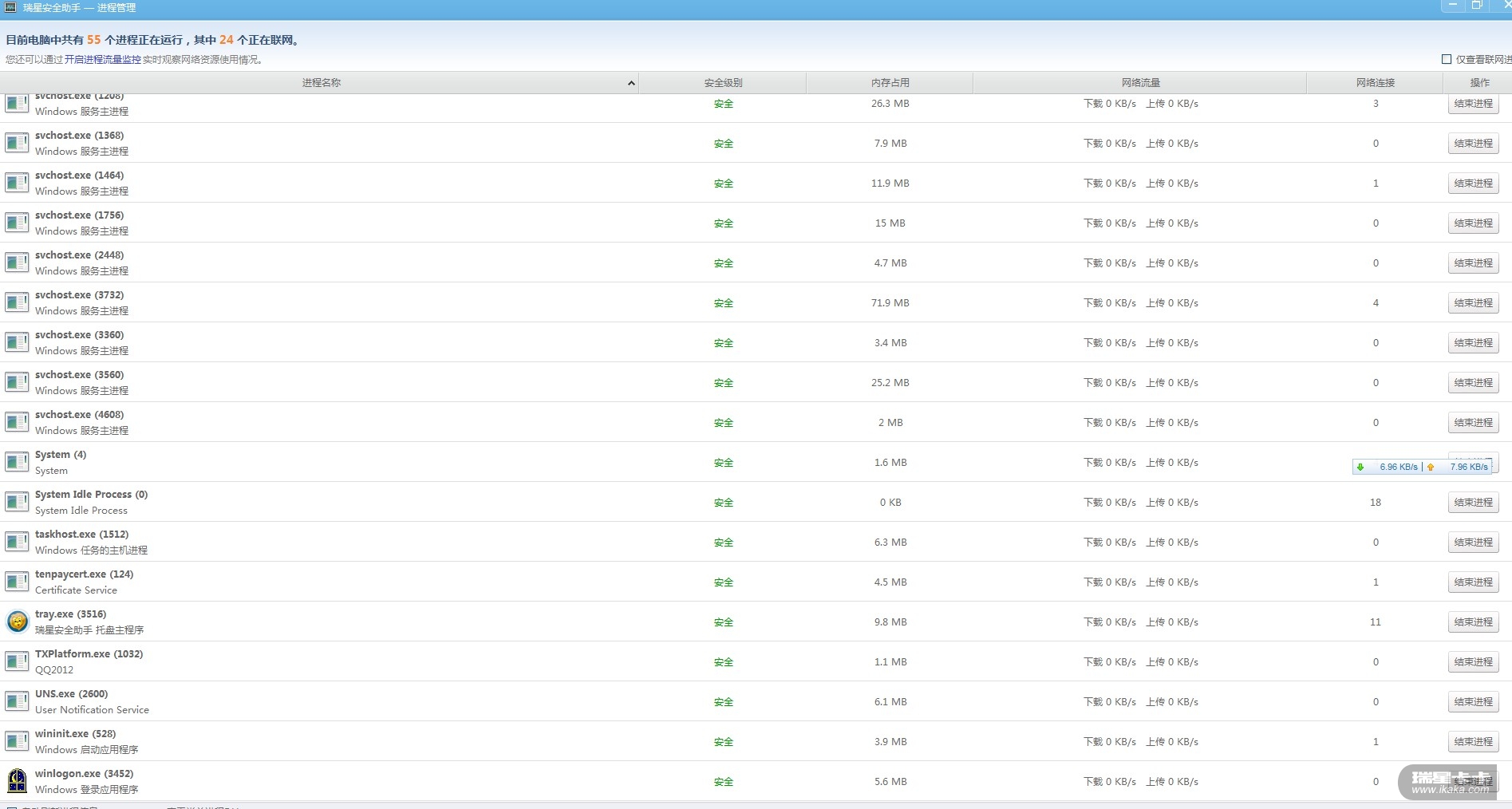This screenshot has width=1512, height=809.
Task: Click network traffic cell for UNS.exe
Action: [1140, 701]
